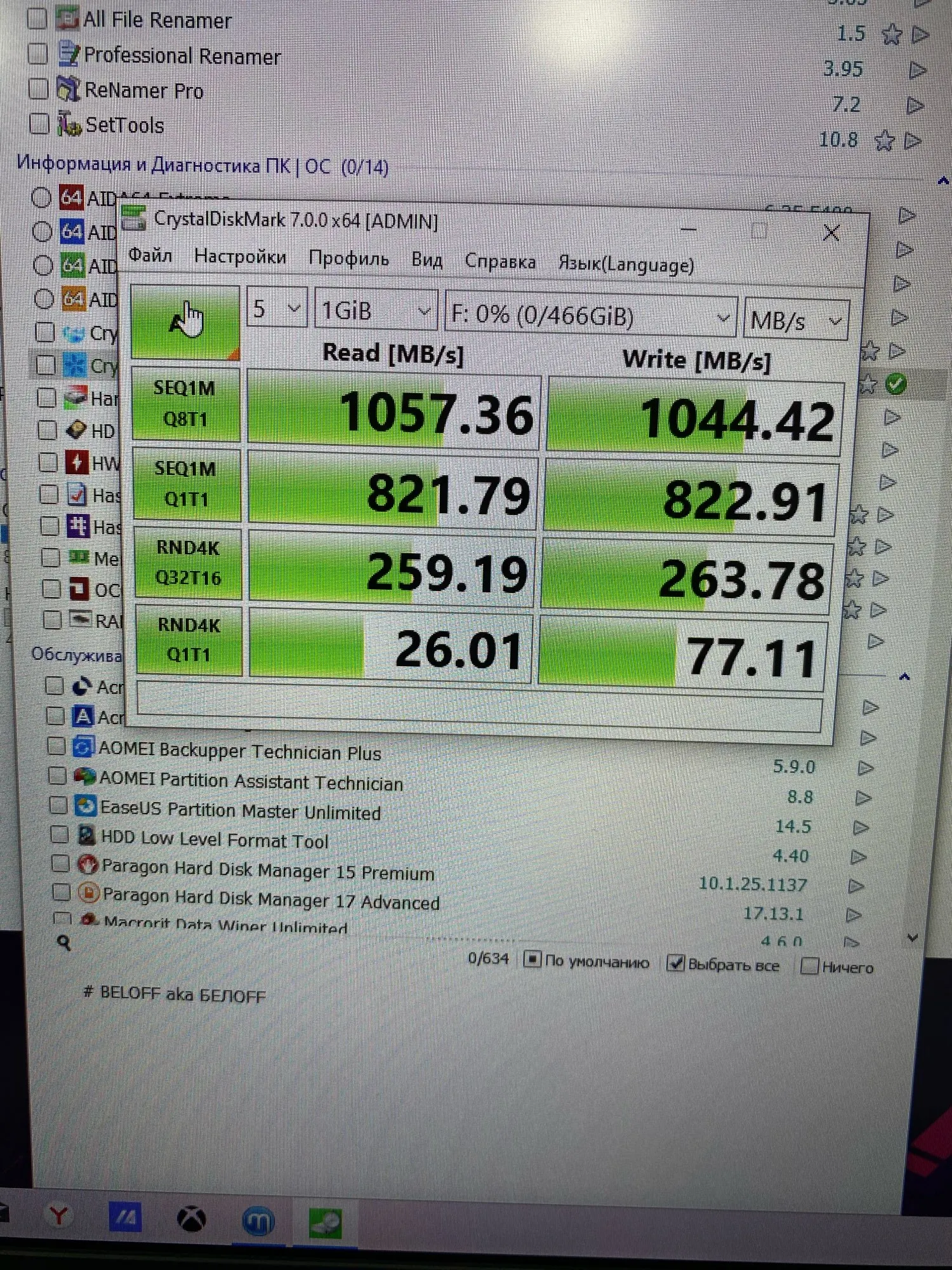Open the 1GiB test size dropdown

pyautogui.click(x=376, y=311)
